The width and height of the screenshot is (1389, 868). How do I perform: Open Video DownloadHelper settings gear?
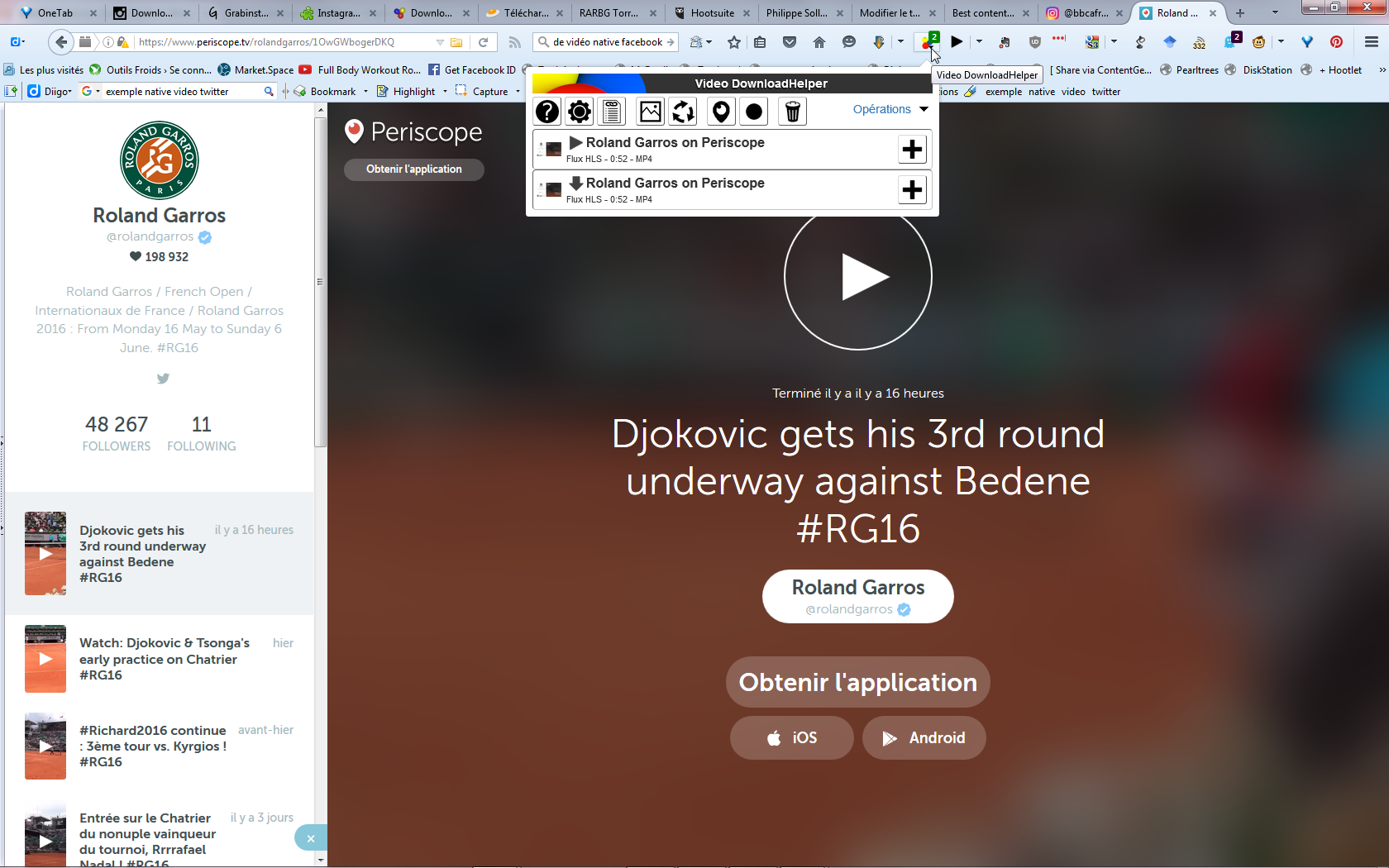click(x=580, y=111)
